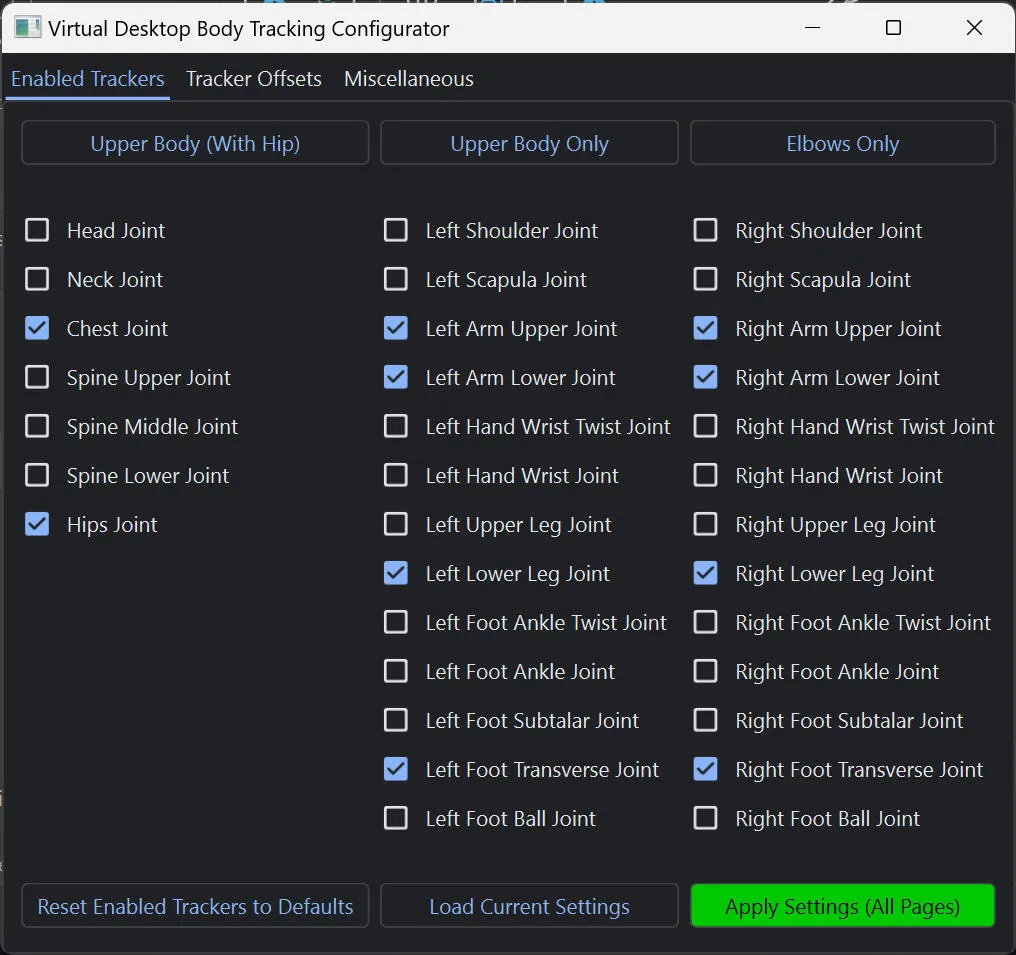Viewport: 1016px width, 955px height.
Task: Click the Apply Settings (All Pages) button
Action: pyautogui.click(x=842, y=906)
